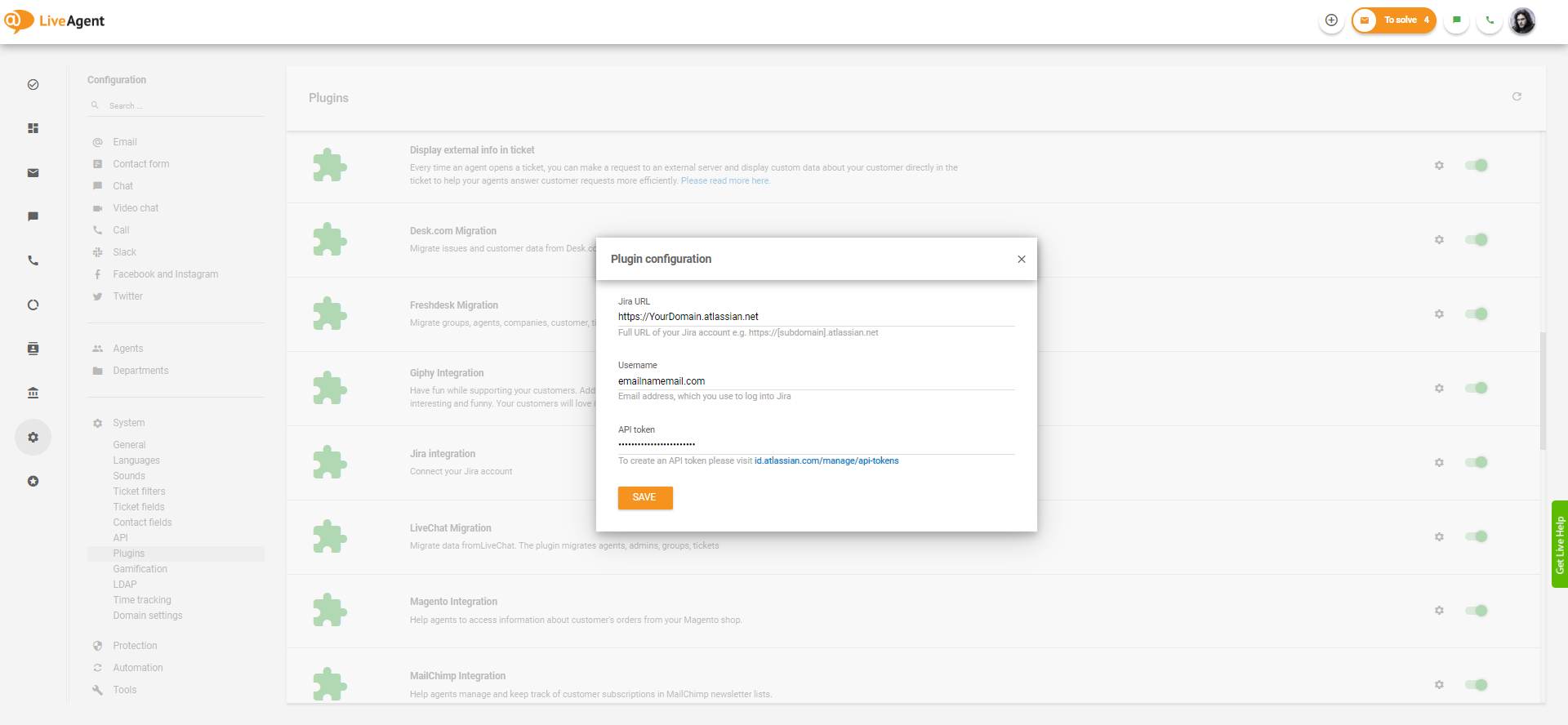Click the green chat status icon in top bar
This screenshot has height=725, width=1568.
pyautogui.click(x=1456, y=20)
